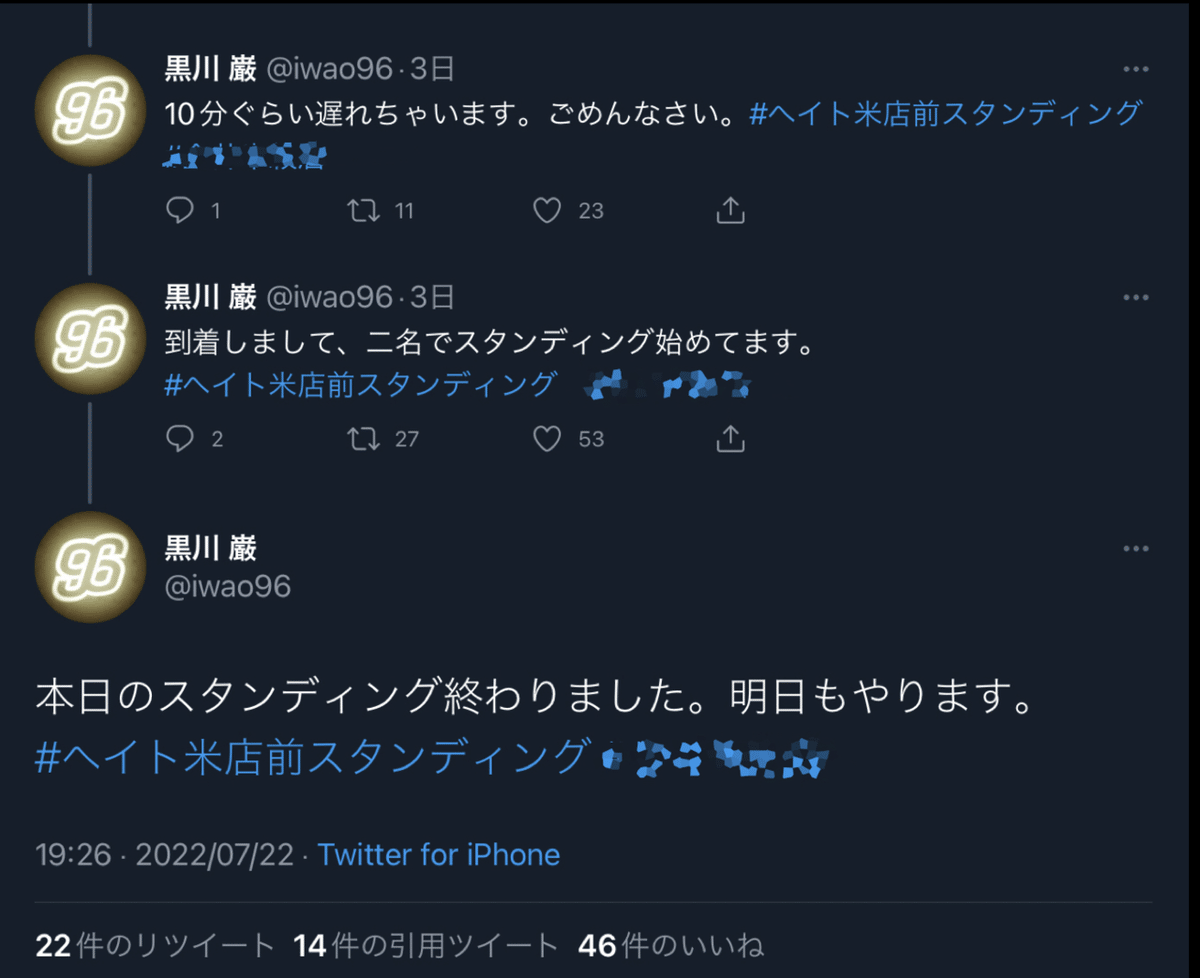View the 46 likes list
The image size is (1200, 978).
[670, 945]
